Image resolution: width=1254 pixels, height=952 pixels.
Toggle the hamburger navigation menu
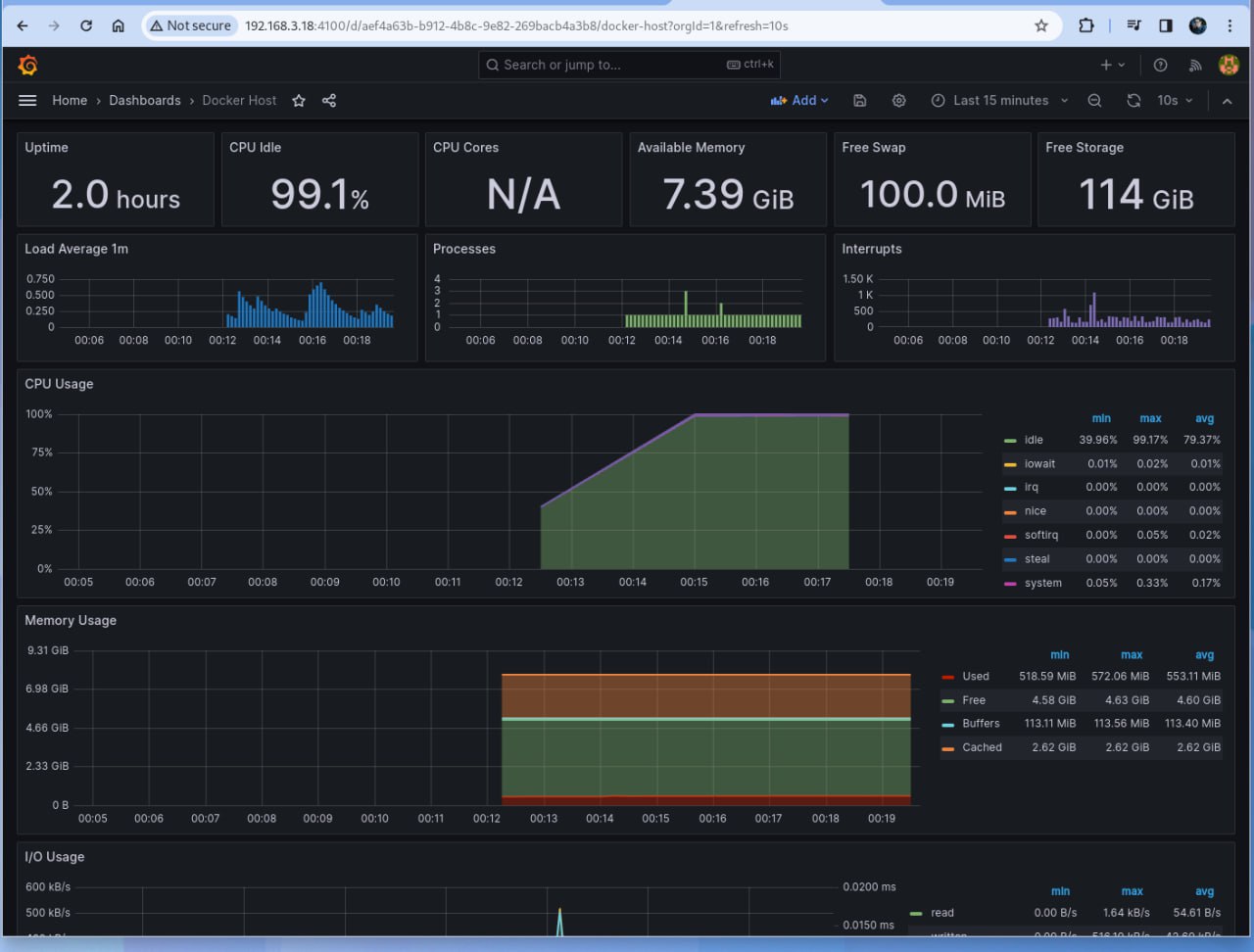pyautogui.click(x=27, y=100)
